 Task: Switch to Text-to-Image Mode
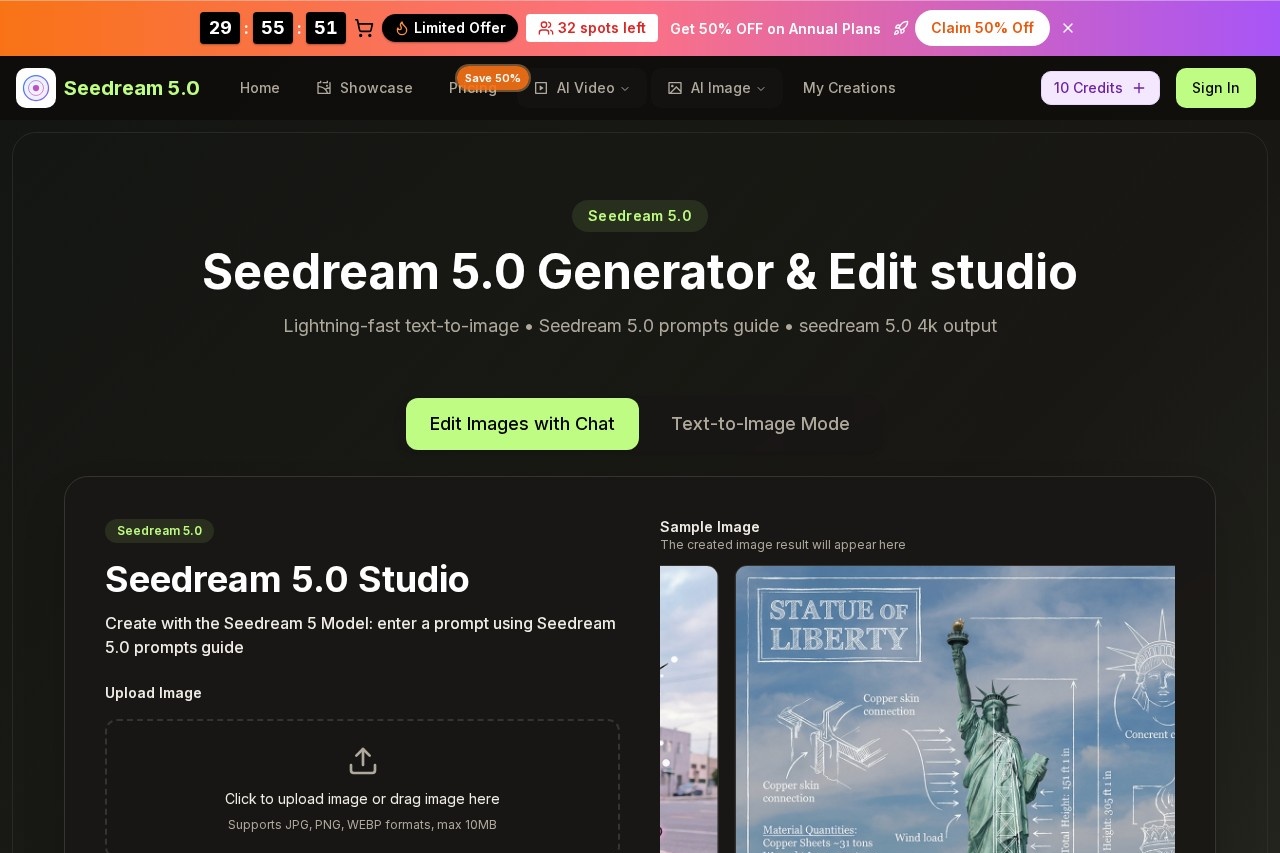[x=760, y=424]
